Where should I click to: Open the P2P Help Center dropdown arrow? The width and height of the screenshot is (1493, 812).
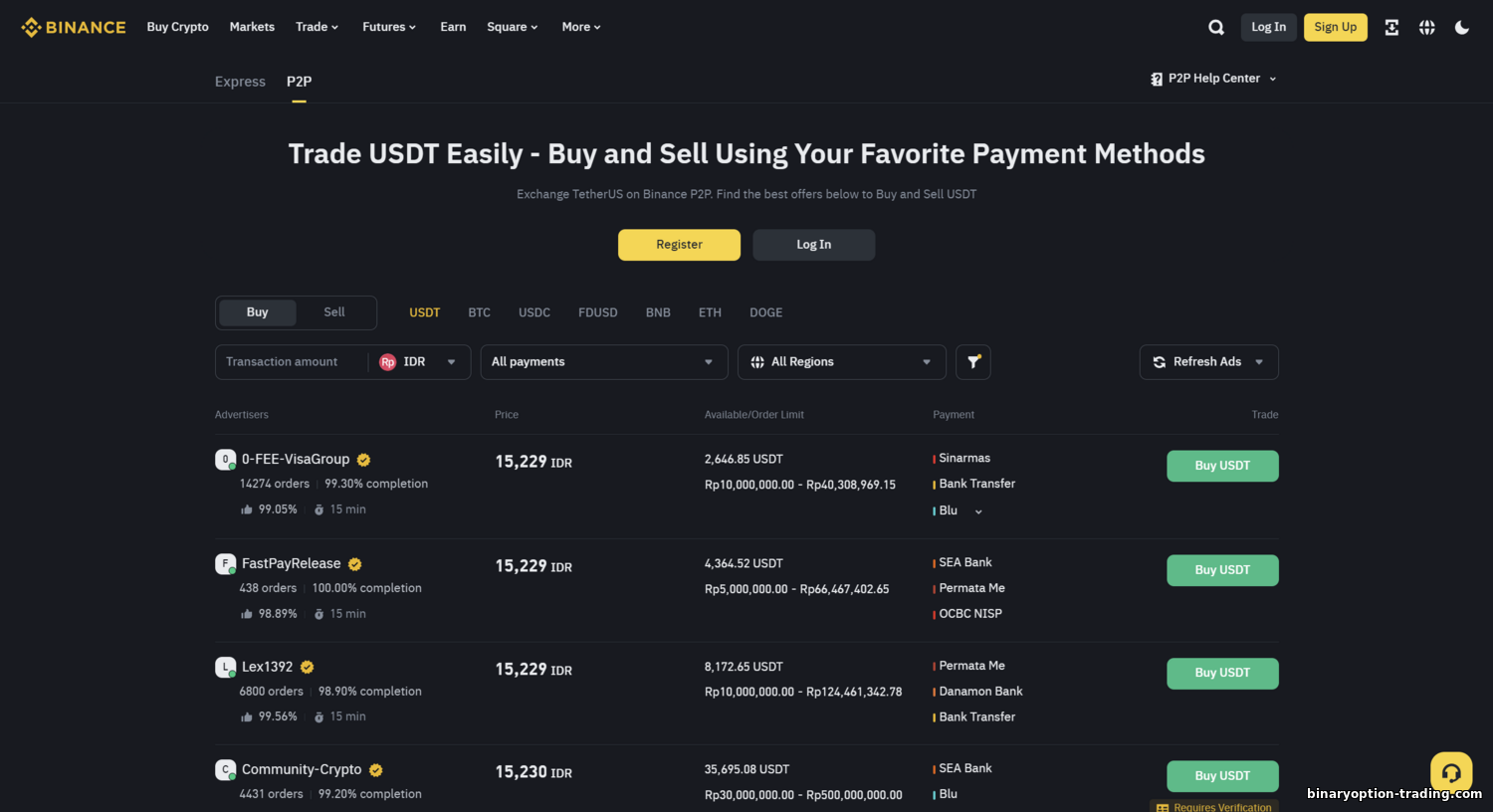tap(1273, 79)
